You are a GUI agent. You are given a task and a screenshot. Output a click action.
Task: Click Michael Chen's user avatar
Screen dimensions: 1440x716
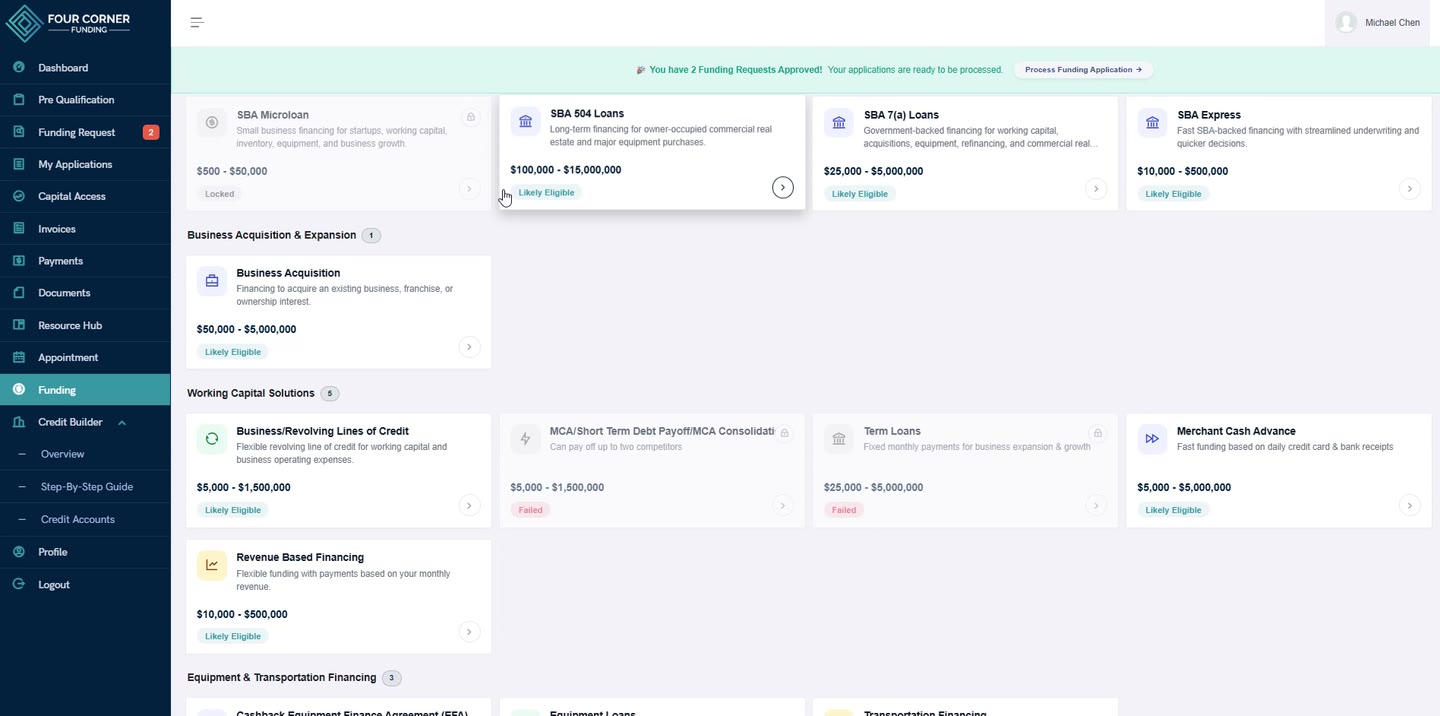pos(1346,22)
